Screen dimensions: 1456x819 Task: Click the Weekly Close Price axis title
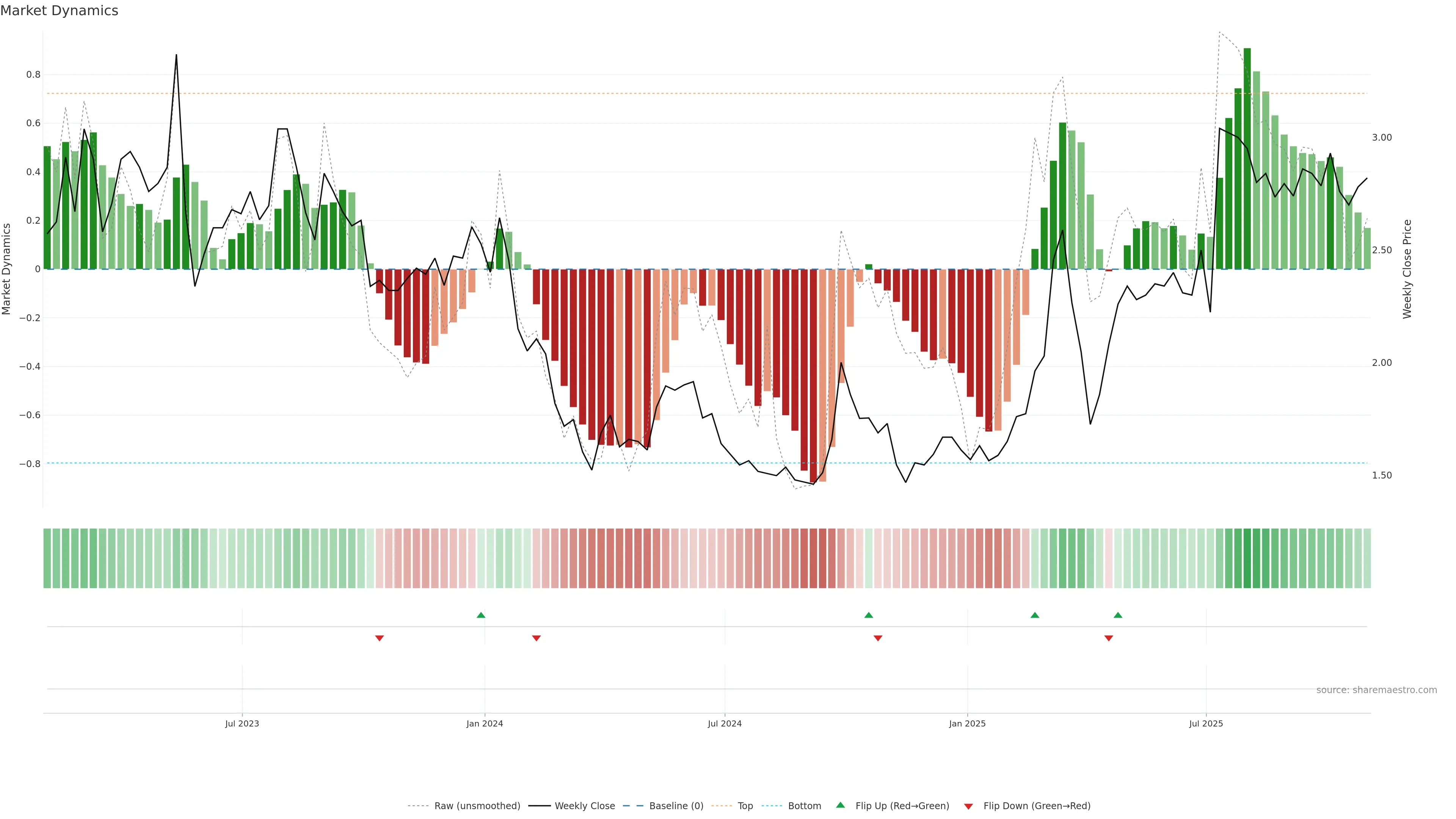[x=1407, y=269]
